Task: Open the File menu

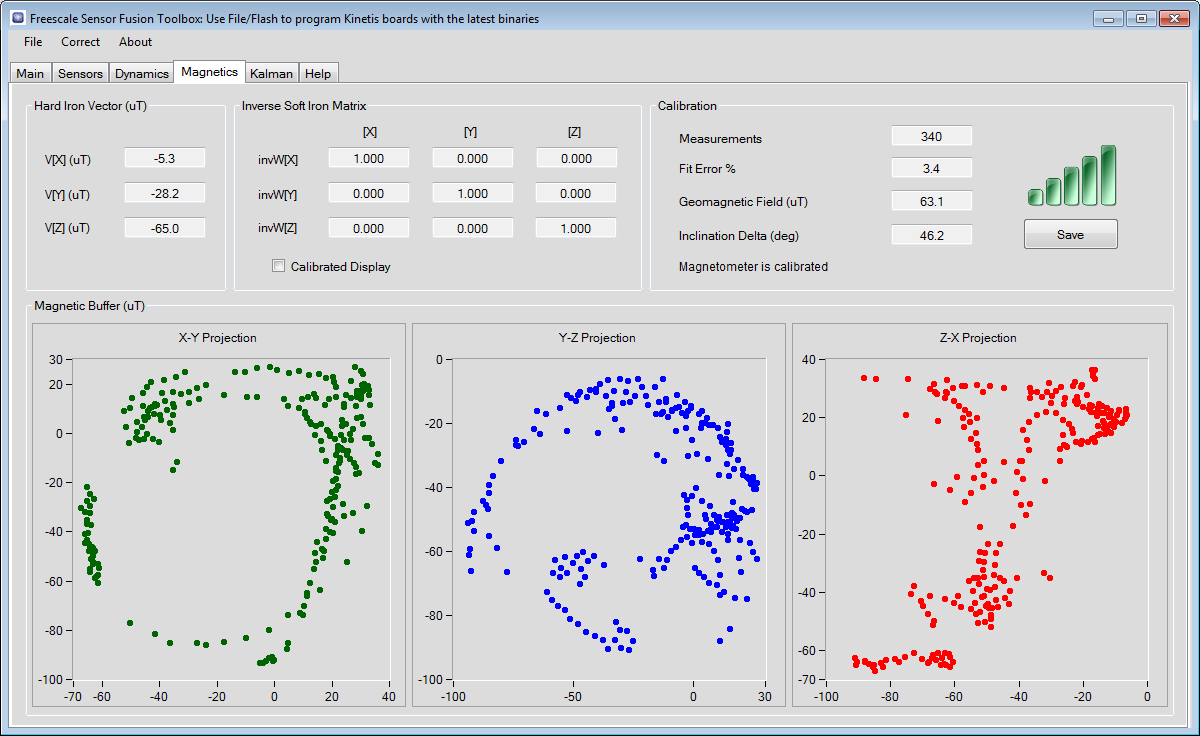Action: point(33,42)
